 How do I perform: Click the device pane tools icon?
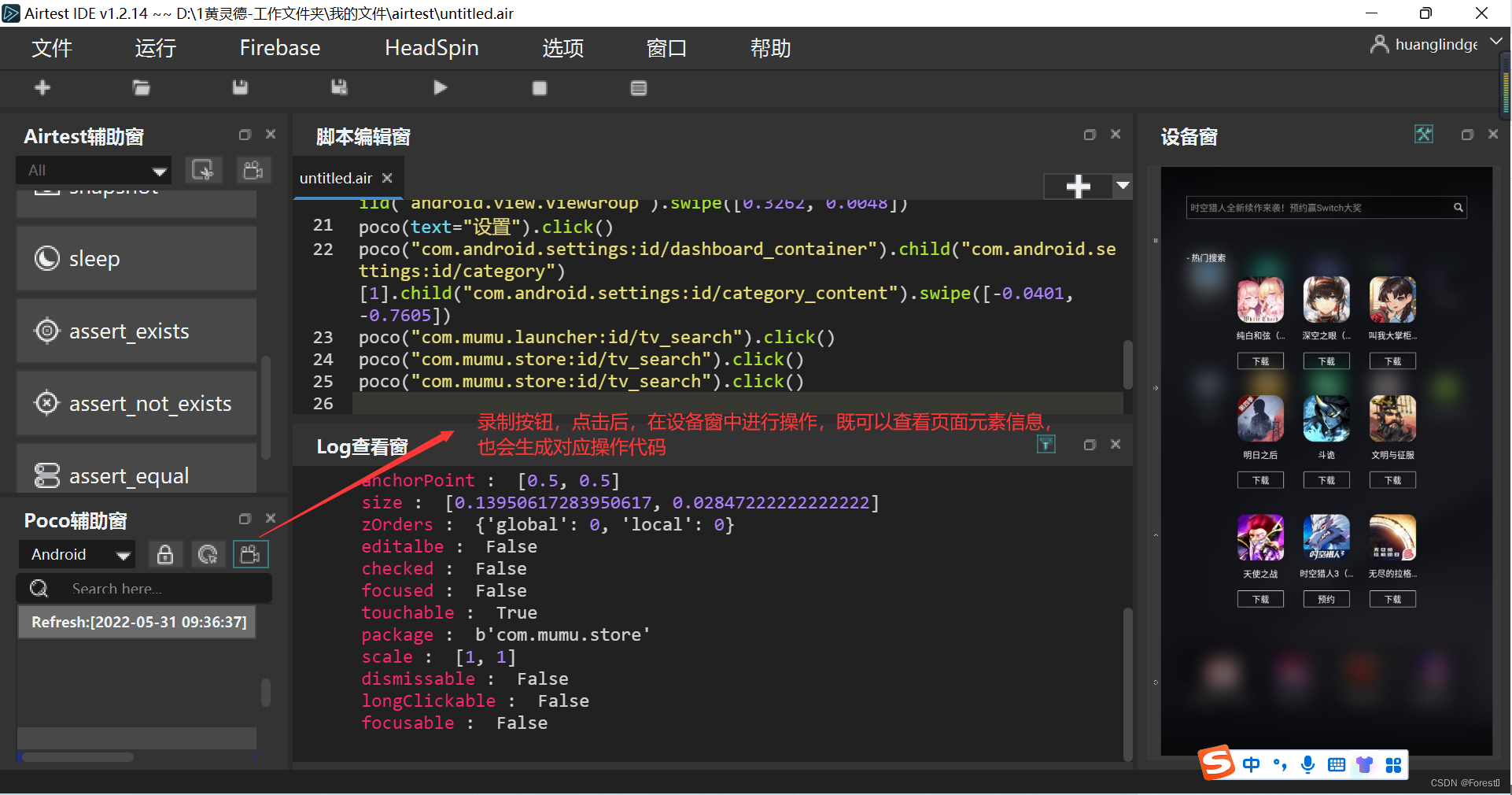point(1424,135)
